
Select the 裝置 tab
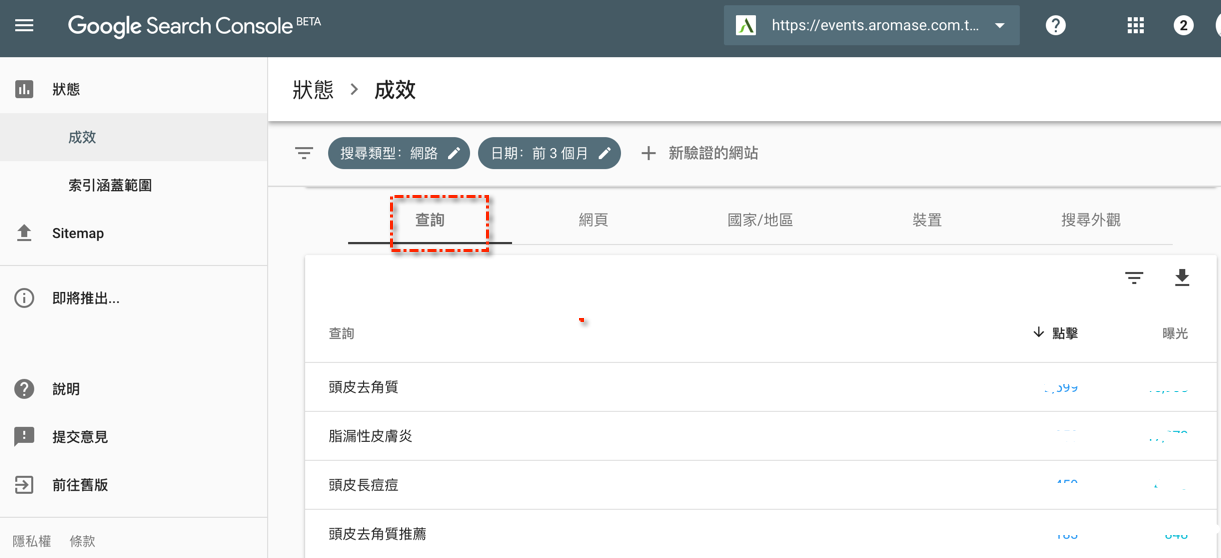(926, 220)
